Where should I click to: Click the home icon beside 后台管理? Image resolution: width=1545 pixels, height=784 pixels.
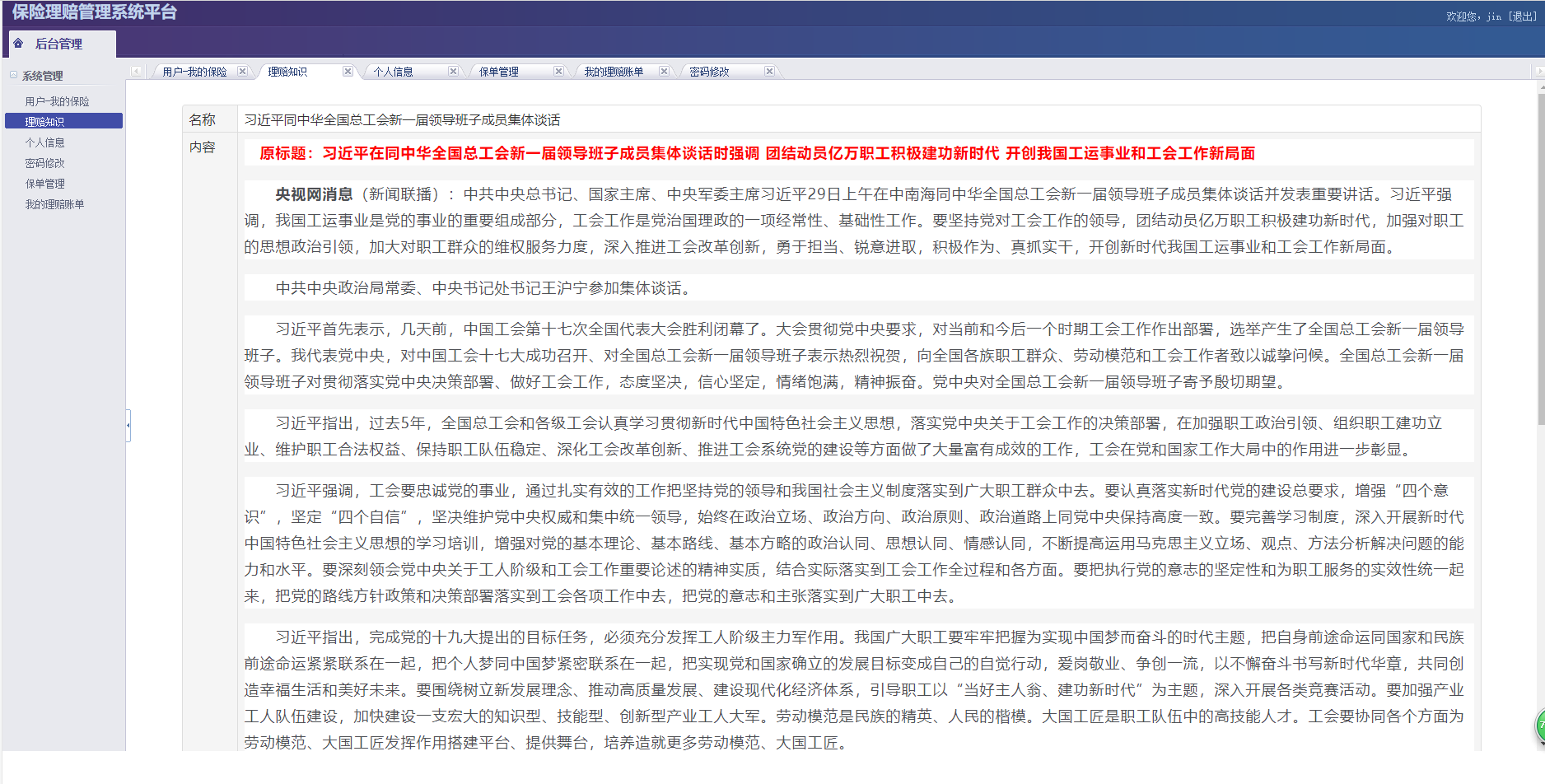18,43
